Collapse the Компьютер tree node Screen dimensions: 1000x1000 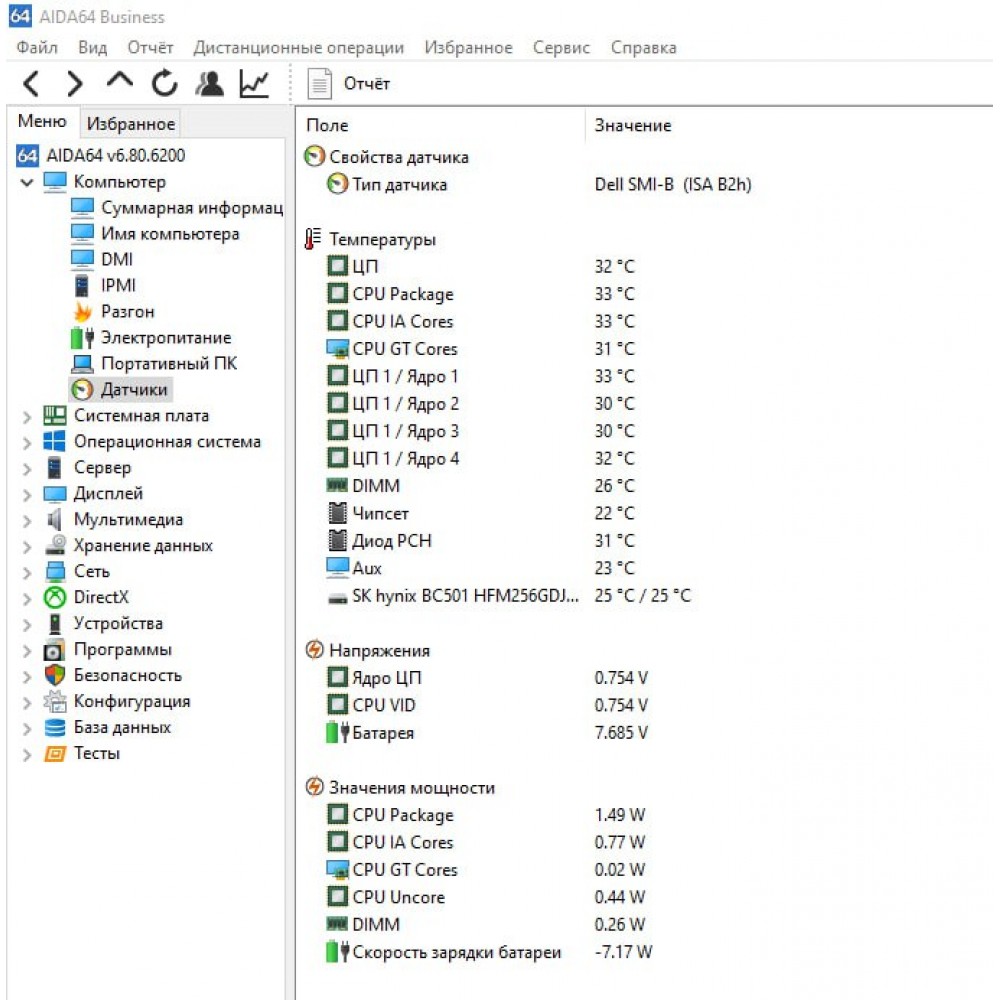[27, 182]
